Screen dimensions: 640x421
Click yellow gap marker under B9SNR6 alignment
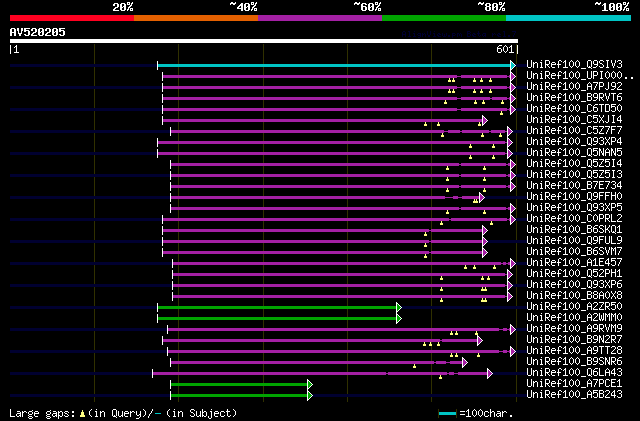coord(414,366)
